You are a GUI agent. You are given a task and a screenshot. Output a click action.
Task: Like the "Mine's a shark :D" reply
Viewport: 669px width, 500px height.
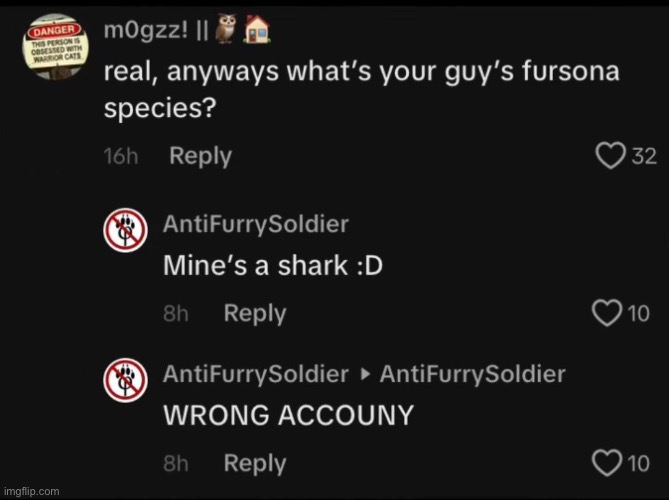[x=607, y=313]
